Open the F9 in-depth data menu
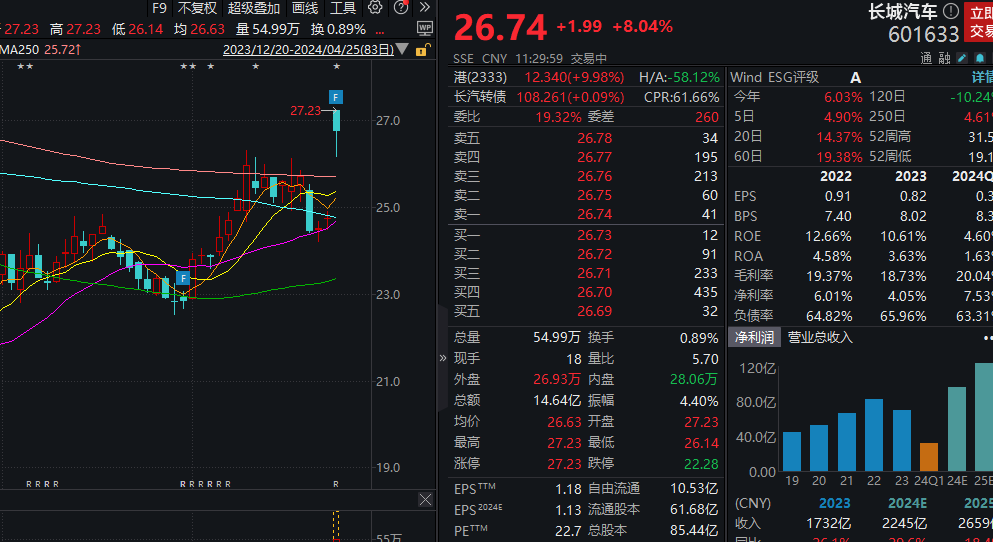The image size is (993, 542). coord(159,8)
